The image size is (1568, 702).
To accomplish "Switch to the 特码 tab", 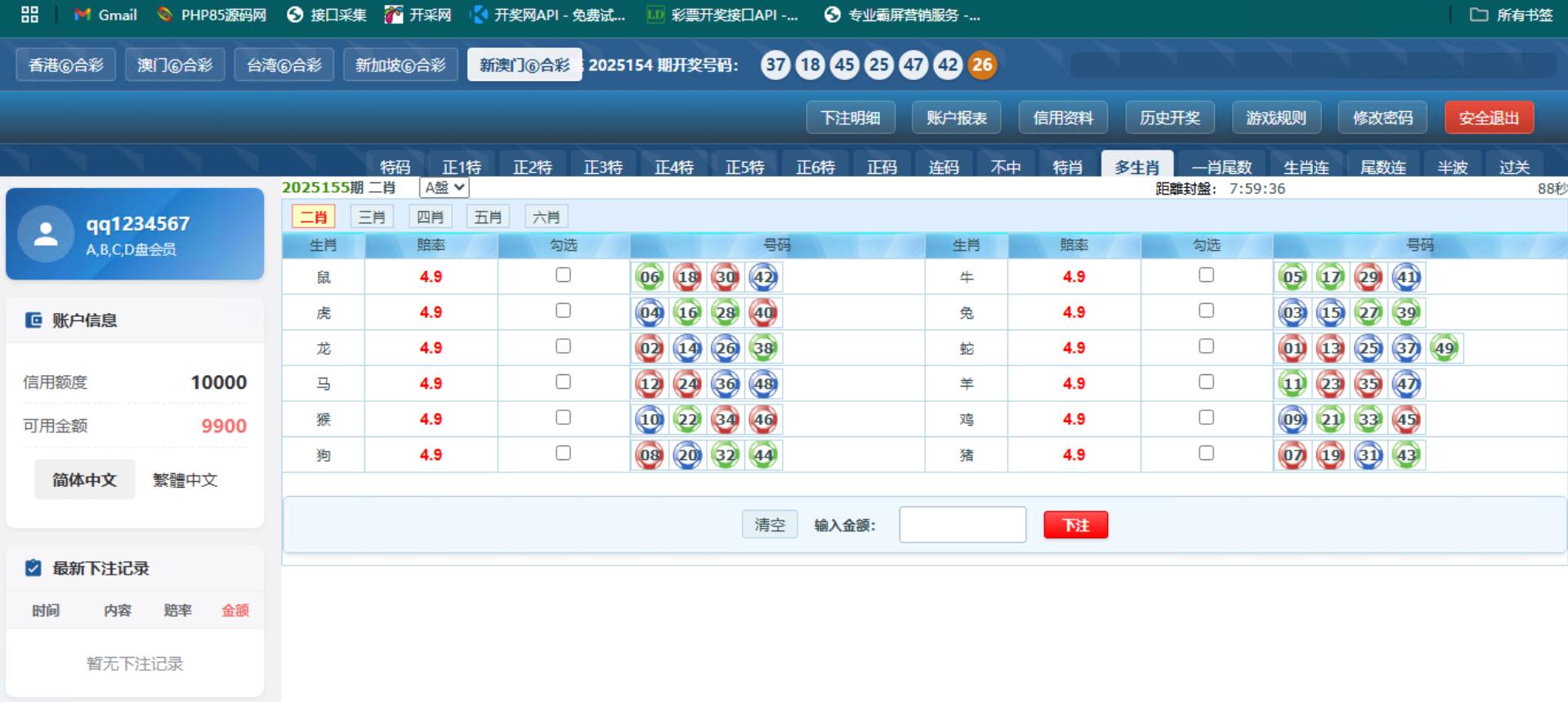I will (x=395, y=167).
